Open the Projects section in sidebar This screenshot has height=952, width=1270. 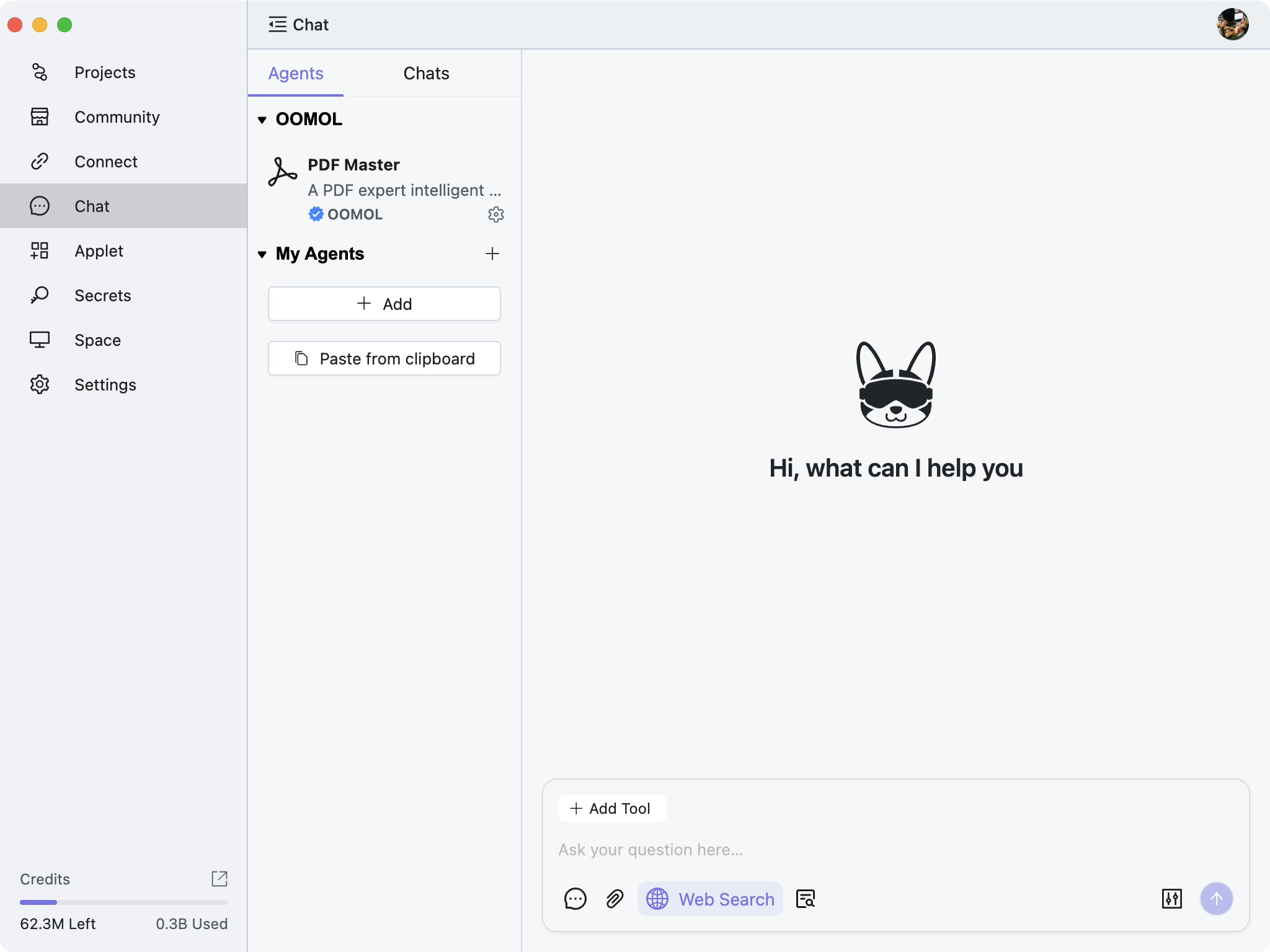pos(104,72)
